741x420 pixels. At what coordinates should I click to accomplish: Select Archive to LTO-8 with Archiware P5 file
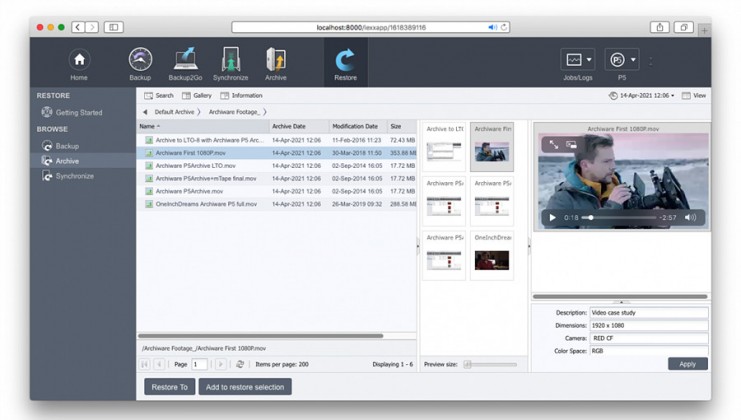(276, 140)
